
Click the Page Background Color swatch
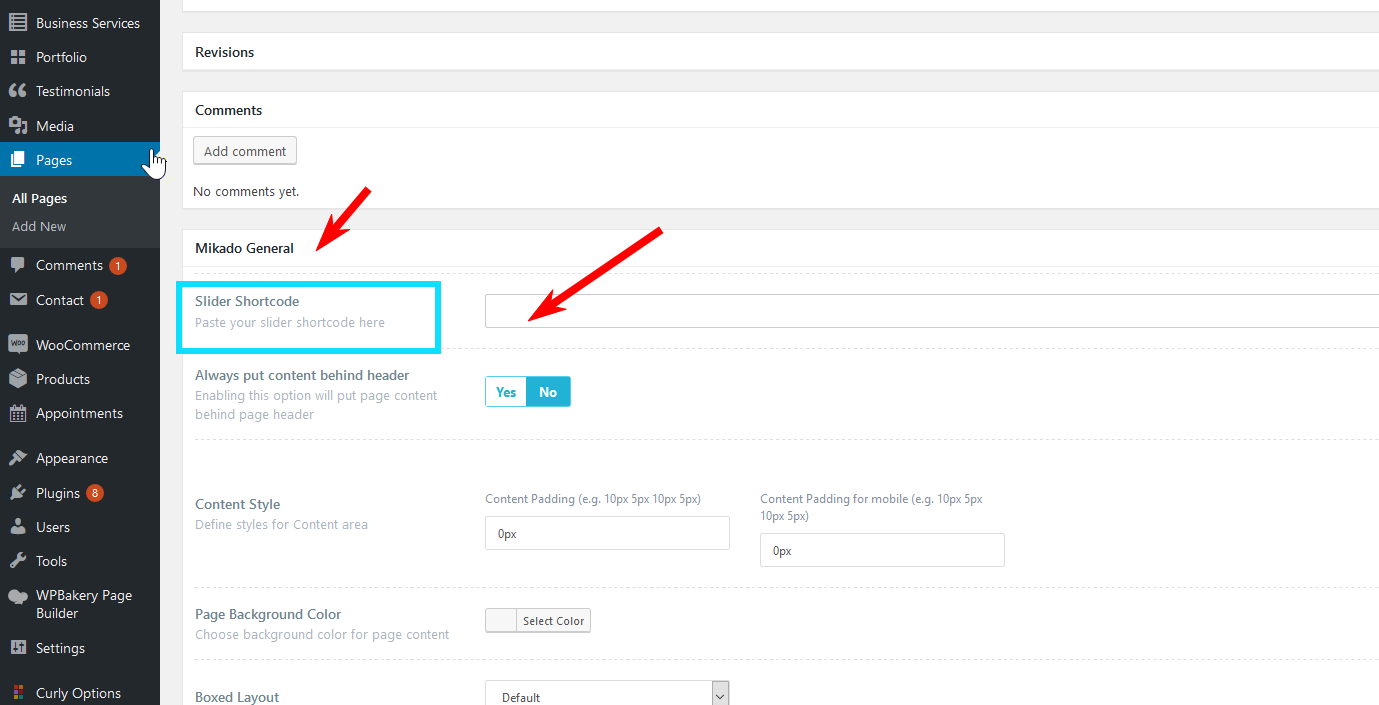(501, 621)
